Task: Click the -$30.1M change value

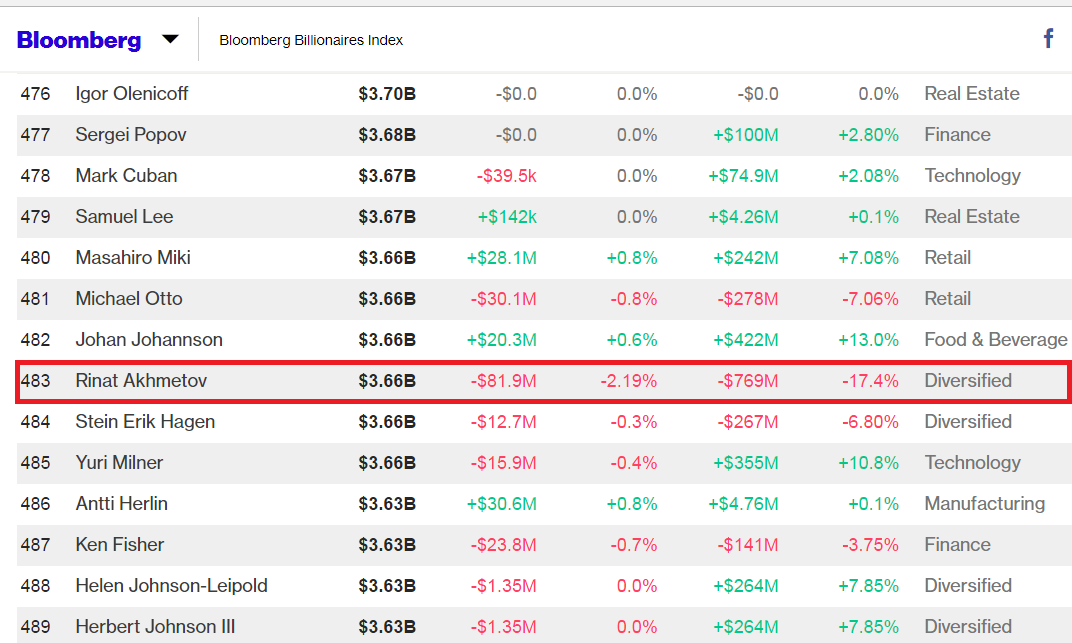Action: point(503,299)
